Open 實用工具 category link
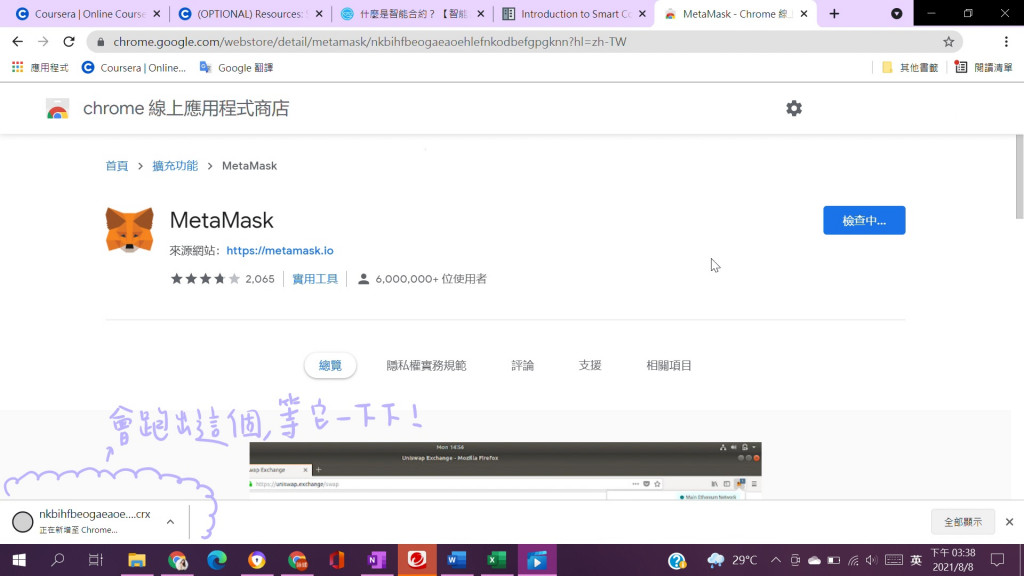This screenshot has height=576, width=1024. click(315, 279)
